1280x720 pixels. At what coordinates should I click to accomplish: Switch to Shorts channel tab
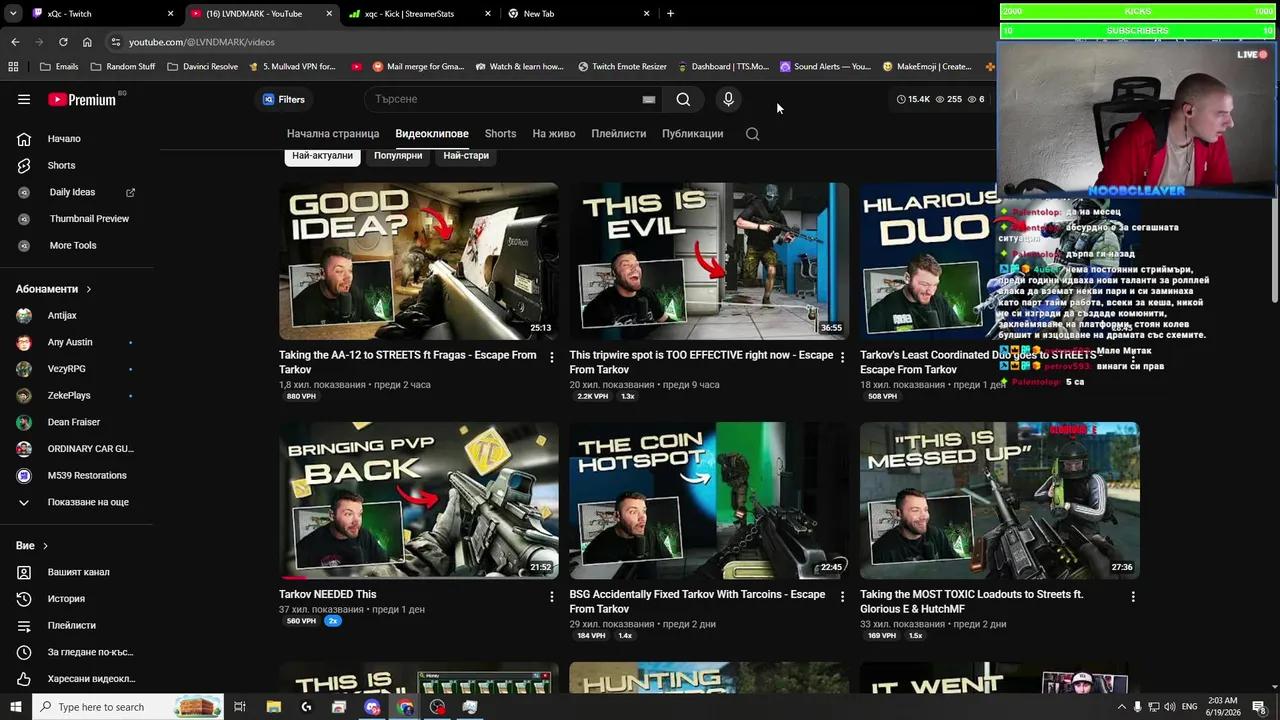(x=500, y=134)
